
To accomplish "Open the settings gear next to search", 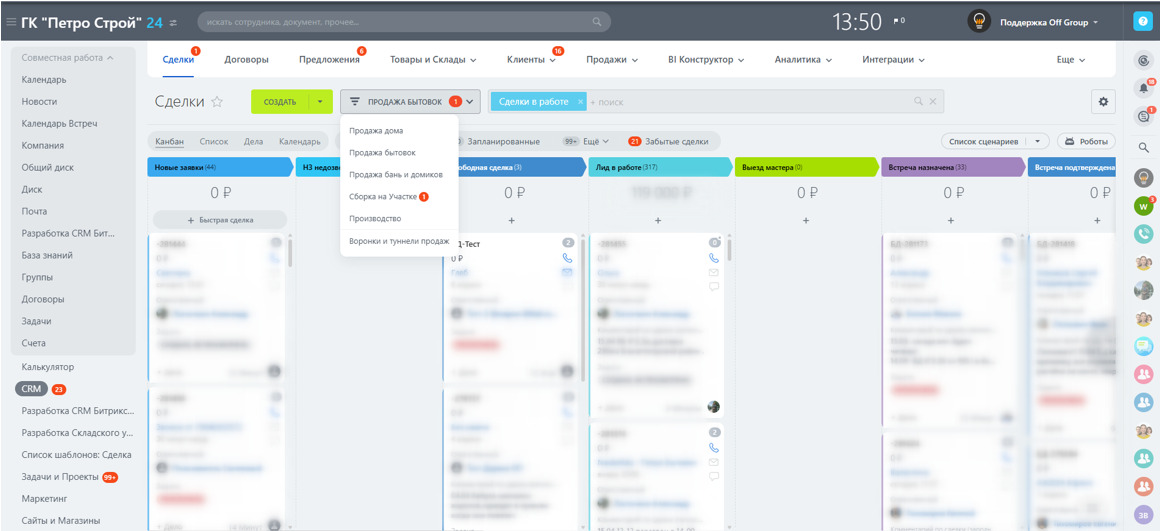I will (x=1103, y=101).
